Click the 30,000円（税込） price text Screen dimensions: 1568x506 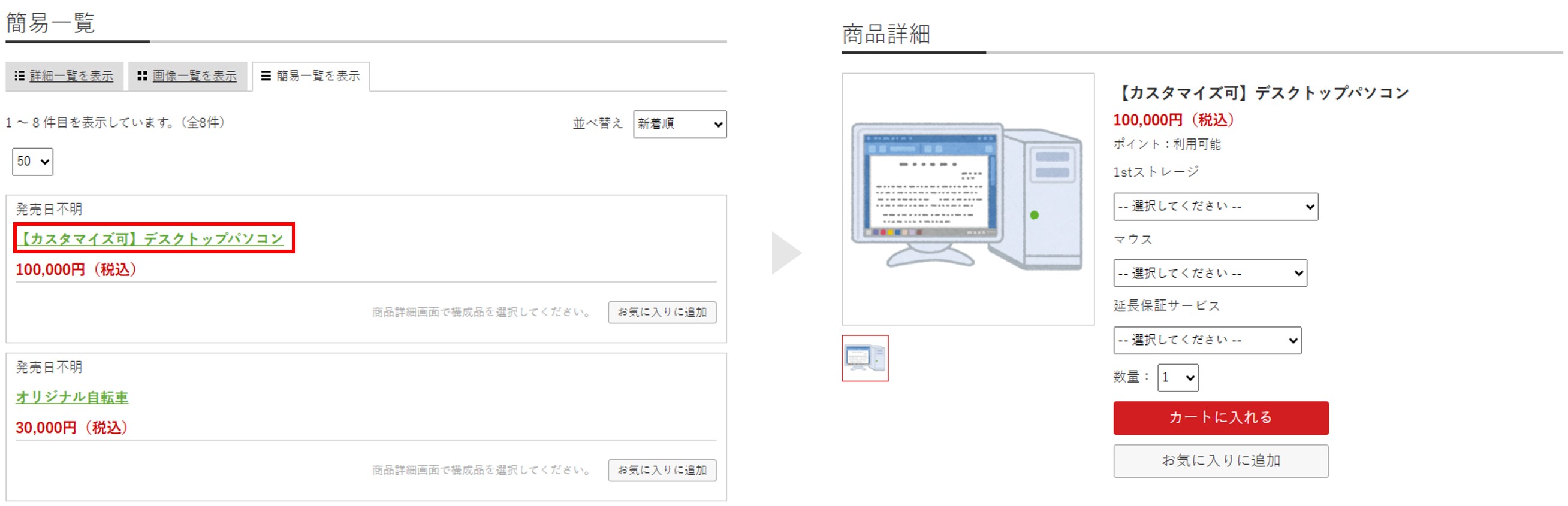pyautogui.click(x=72, y=428)
